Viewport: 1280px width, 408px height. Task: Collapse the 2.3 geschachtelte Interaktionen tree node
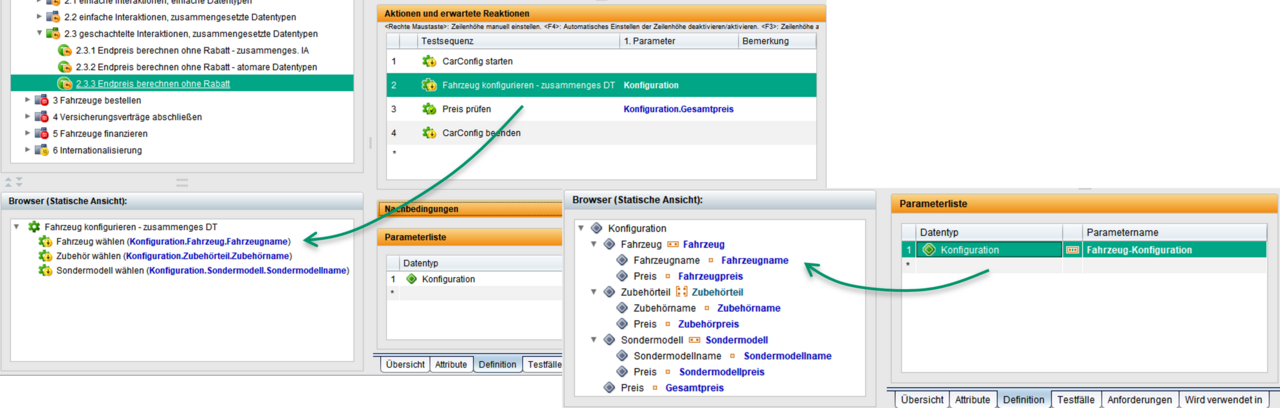[x=39, y=33]
